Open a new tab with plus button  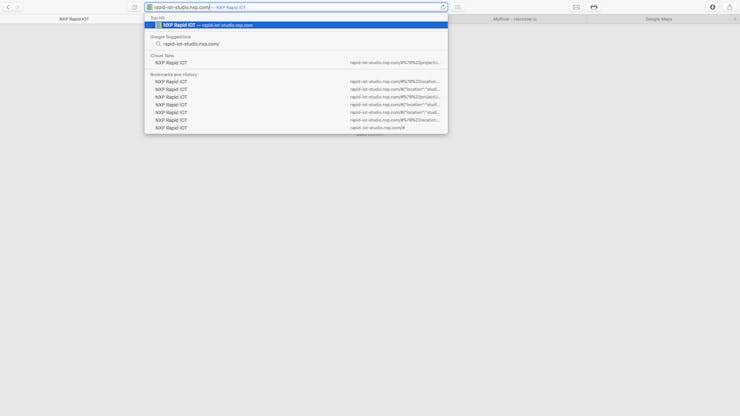735,19
